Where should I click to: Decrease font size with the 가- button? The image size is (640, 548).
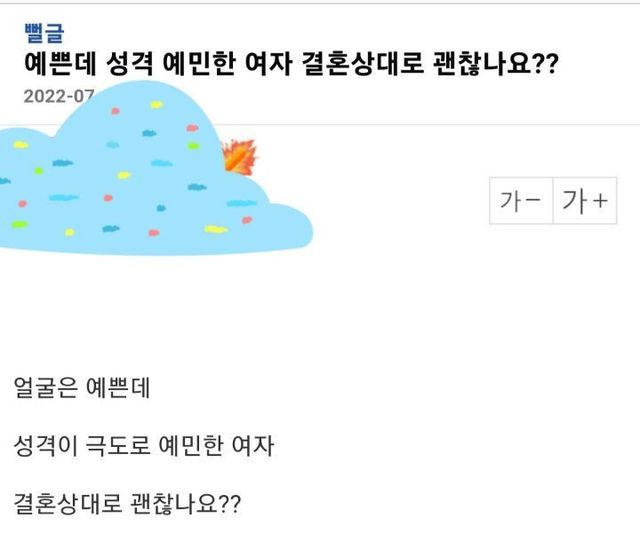coord(520,201)
